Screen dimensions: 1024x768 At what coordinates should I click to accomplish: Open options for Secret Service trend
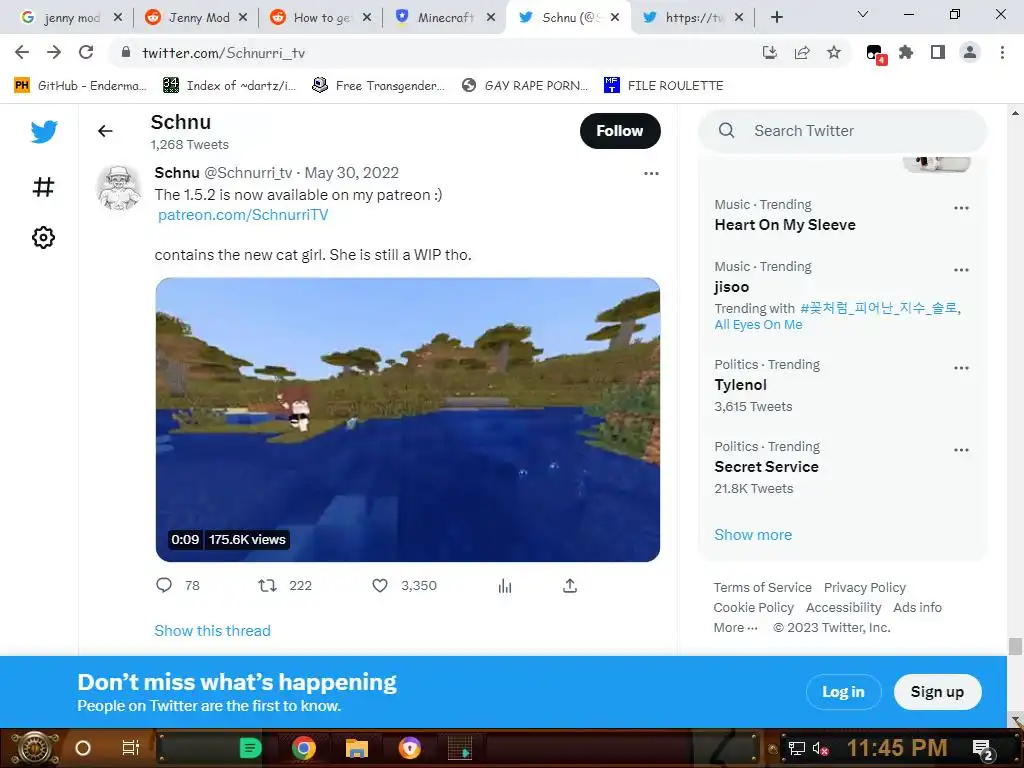pyautogui.click(x=961, y=451)
